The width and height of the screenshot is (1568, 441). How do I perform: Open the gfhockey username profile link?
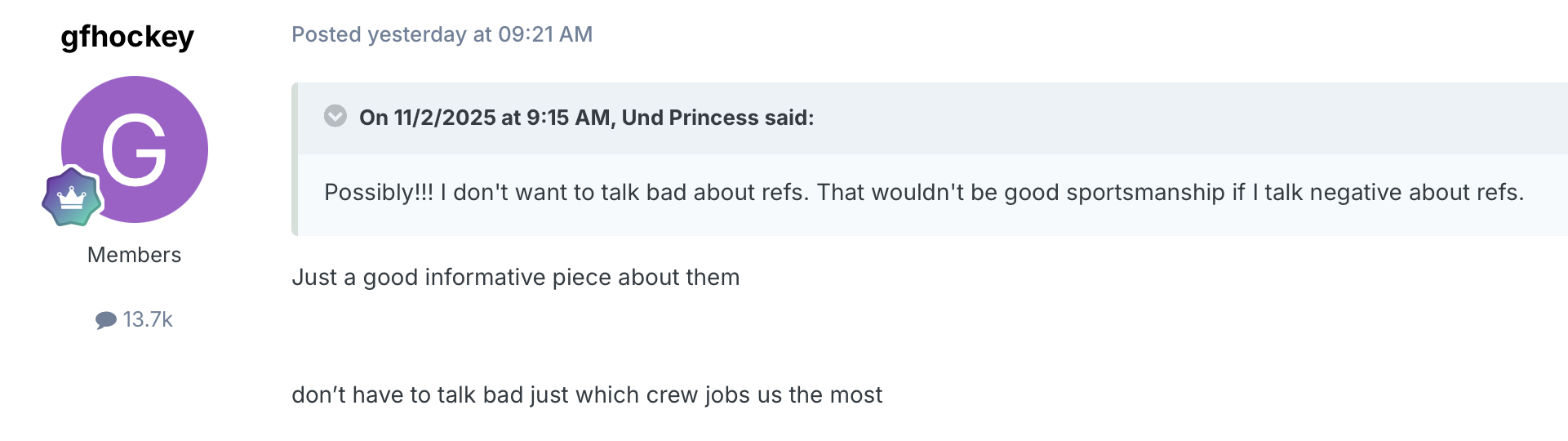point(127,37)
